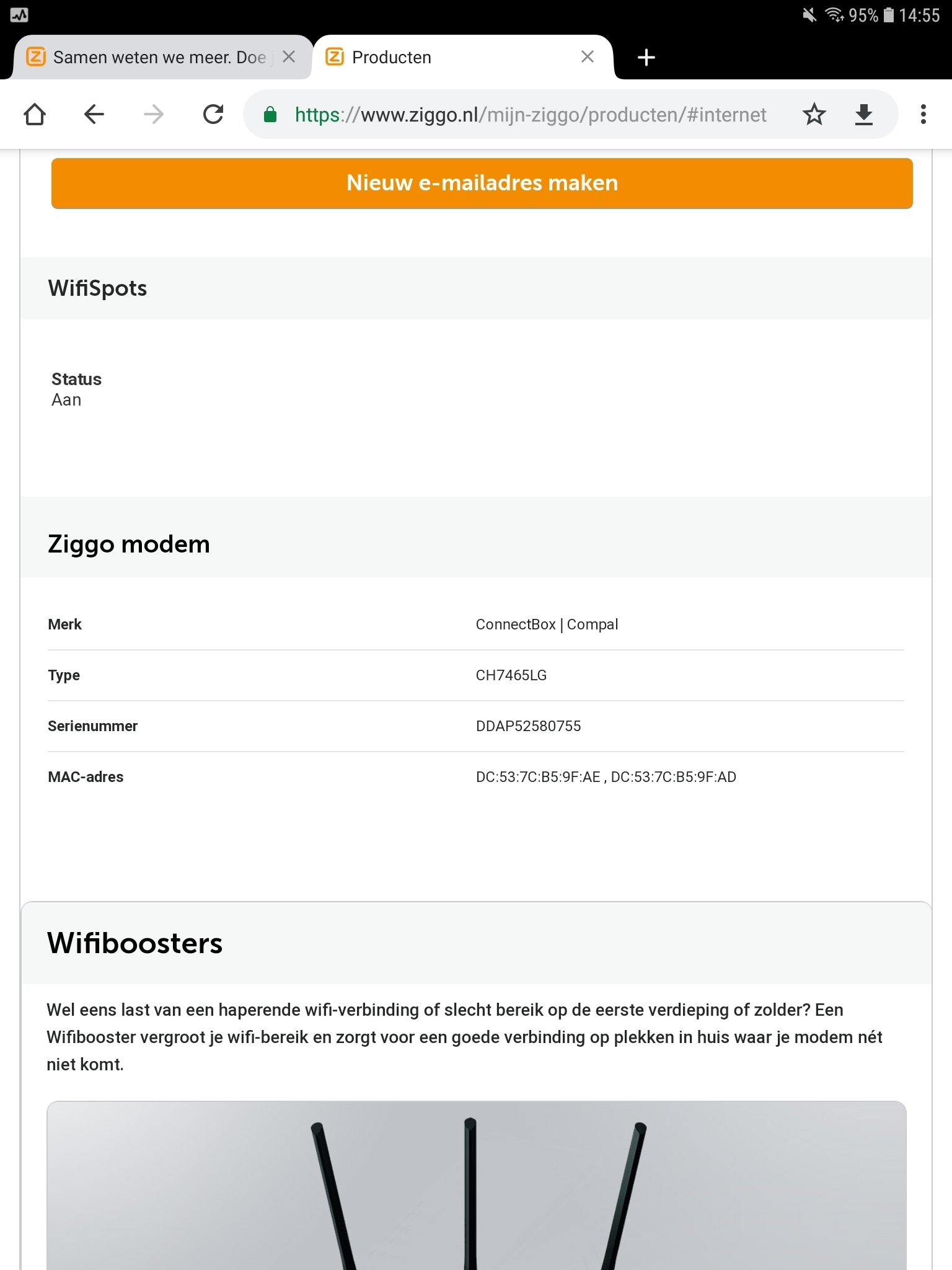The image size is (952, 1270).
Task: Tap the Wifibooster product image
Action: (x=477, y=1186)
